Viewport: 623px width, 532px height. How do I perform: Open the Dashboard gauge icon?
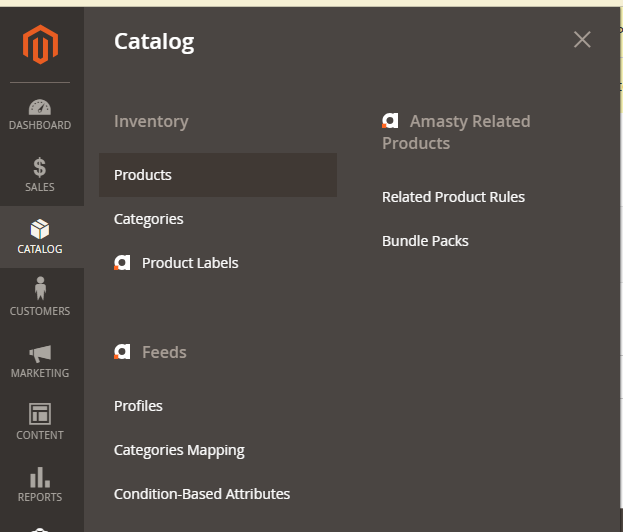click(40, 107)
